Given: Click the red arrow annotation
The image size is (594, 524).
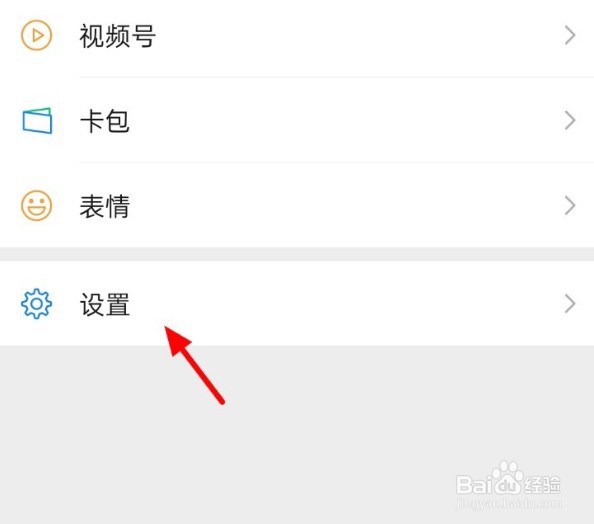Looking at the screenshot, I should [195, 365].
